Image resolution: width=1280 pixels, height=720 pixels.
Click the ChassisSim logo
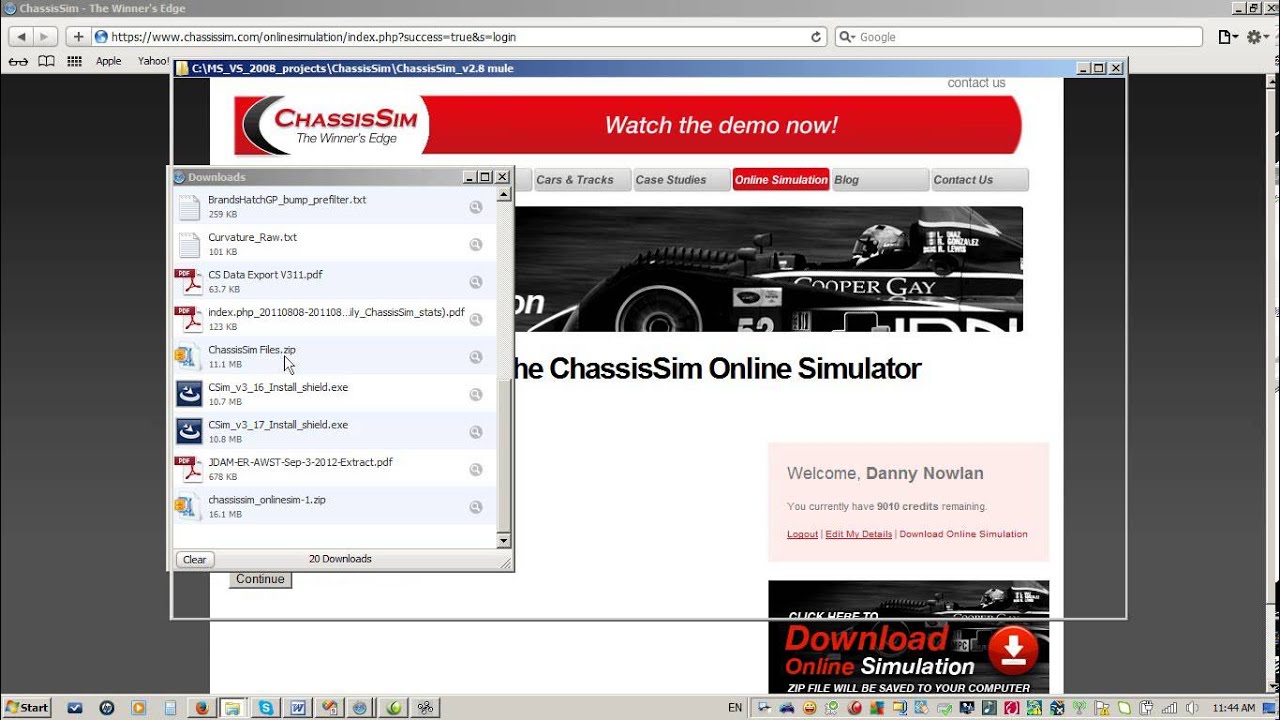tap(333, 126)
